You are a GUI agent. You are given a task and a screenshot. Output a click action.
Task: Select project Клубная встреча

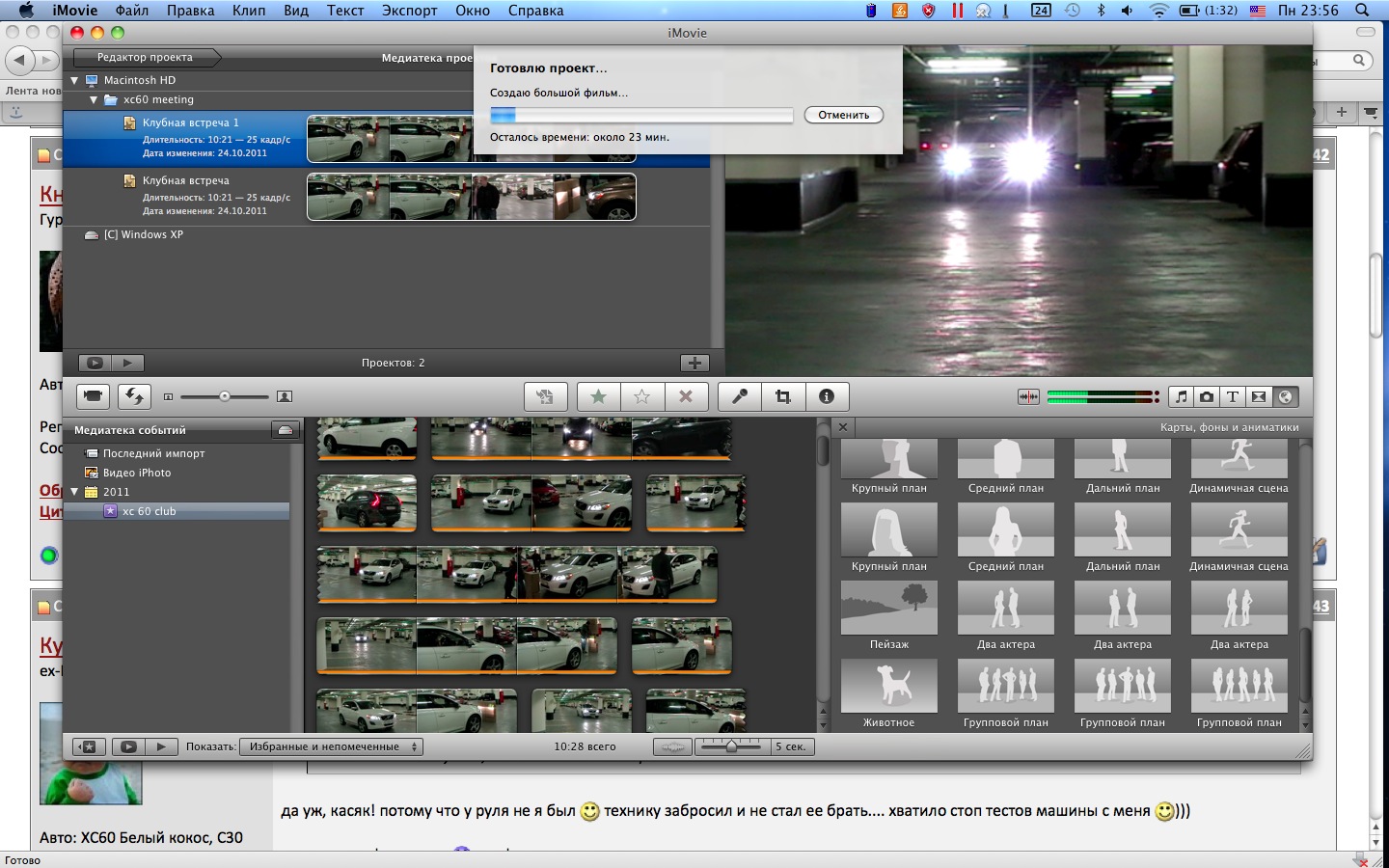[x=387, y=197]
